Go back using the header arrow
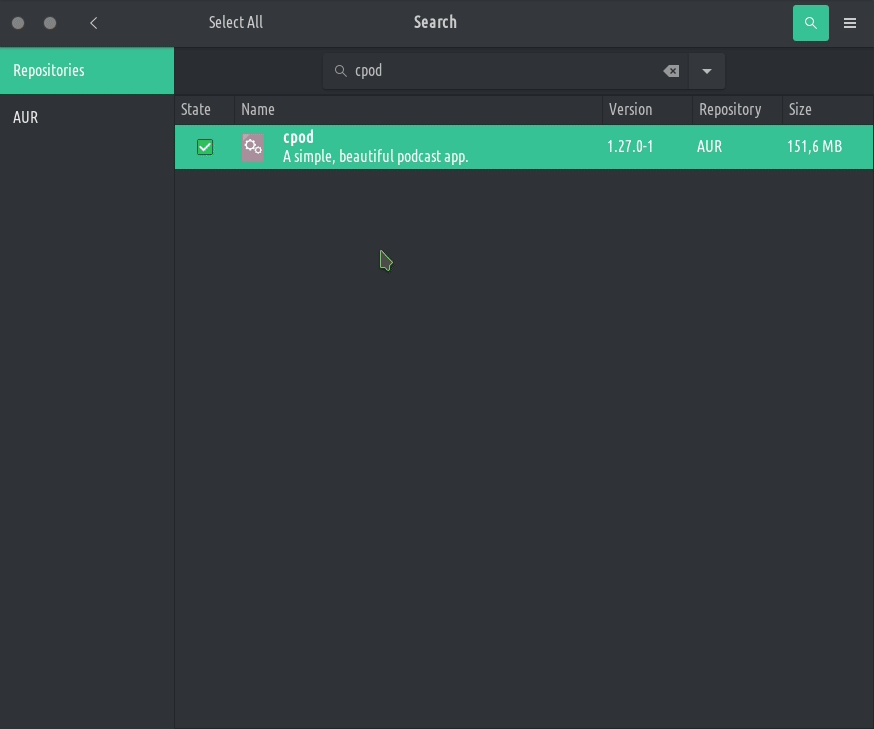Screen dimensions: 874x729 pyautogui.click(x=94, y=23)
